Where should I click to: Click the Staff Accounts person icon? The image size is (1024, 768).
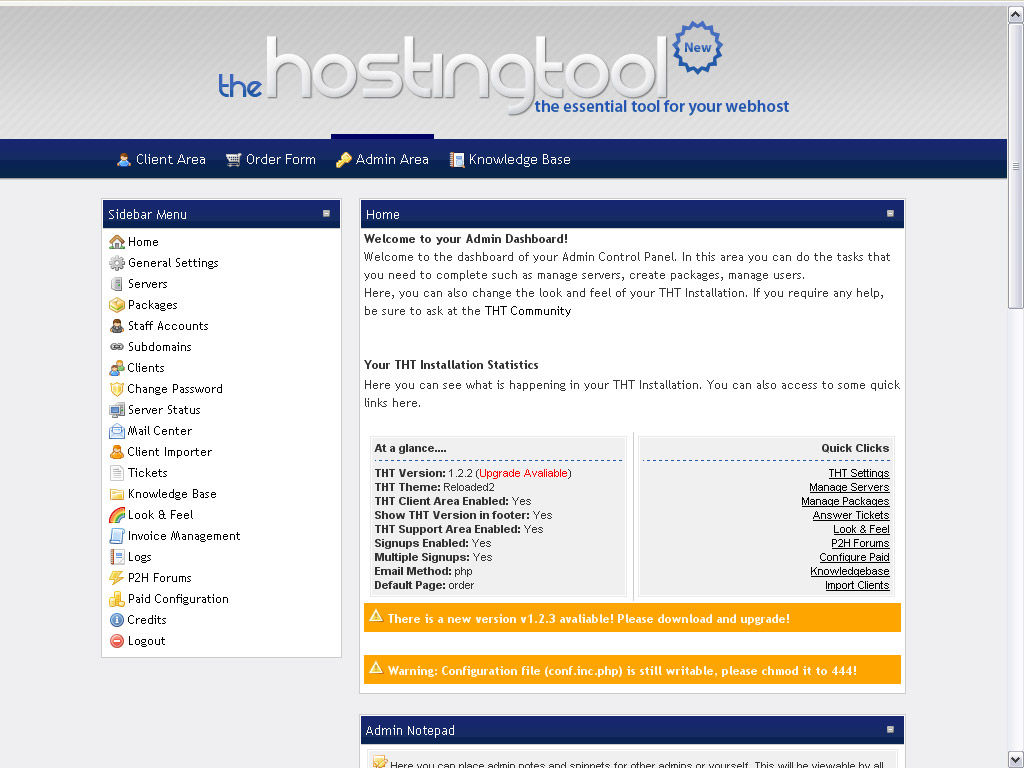117,326
